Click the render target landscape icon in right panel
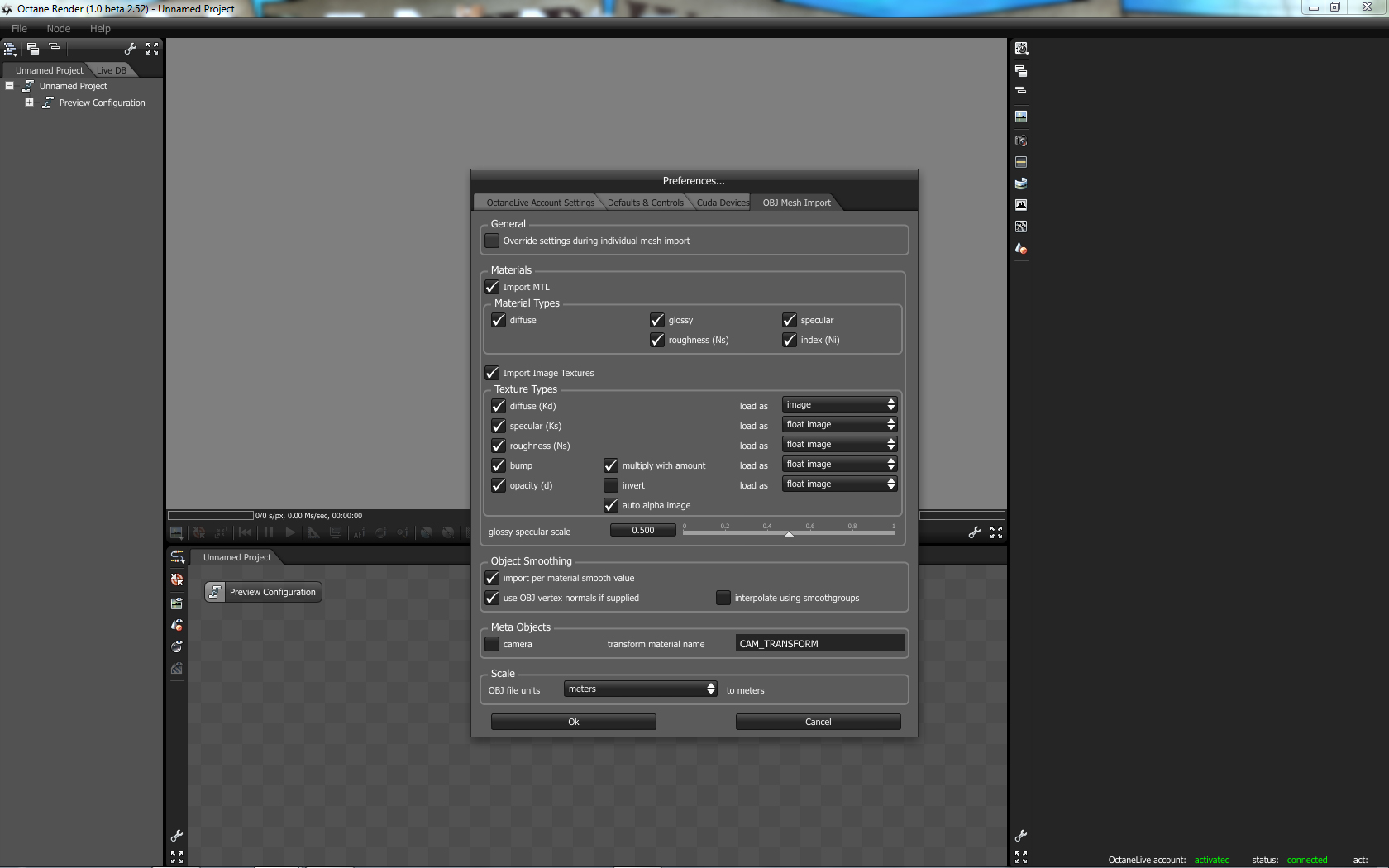 [x=1021, y=117]
